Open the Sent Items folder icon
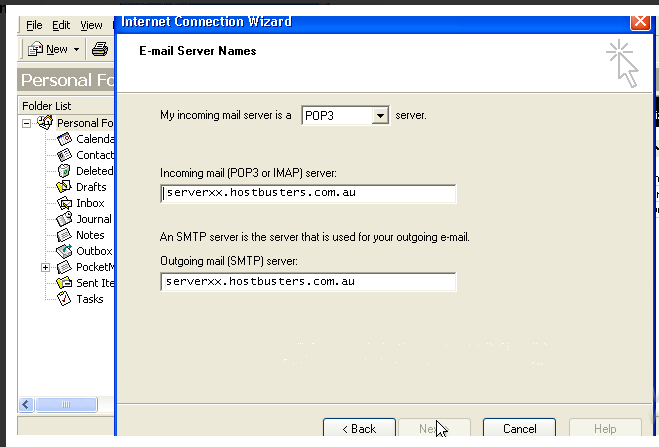The width and height of the screenshot is (659, 447). click(x=64, y=283)
